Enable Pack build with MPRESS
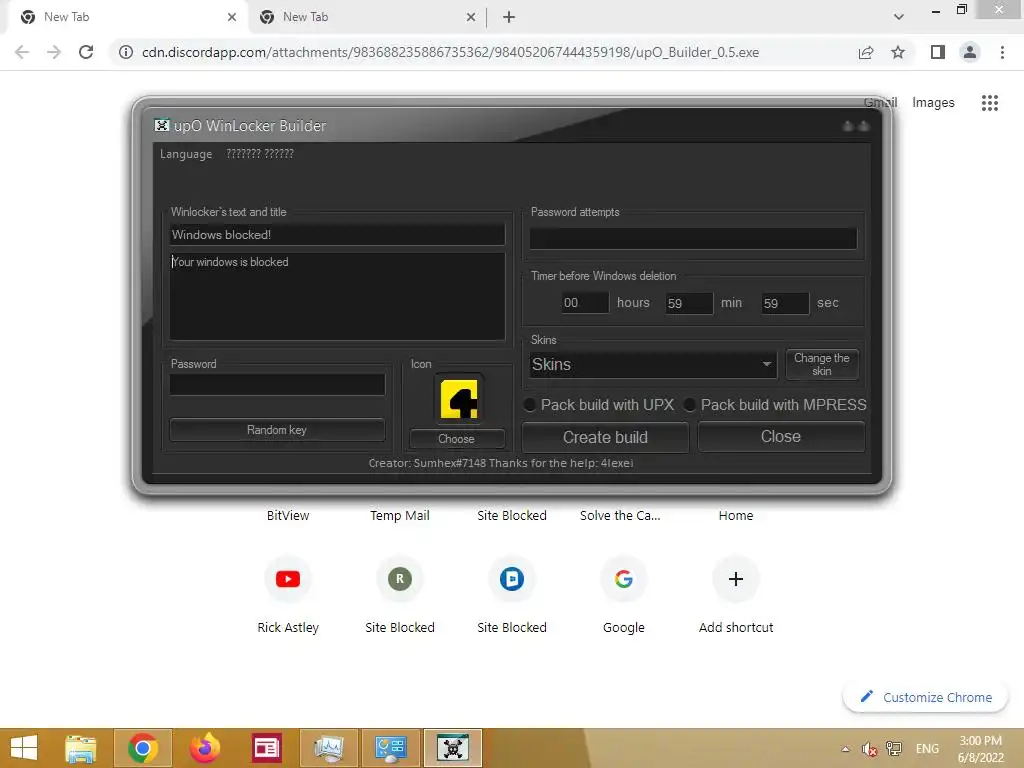Image resolution: width=1024 pixels, height=768 pixels. [690, 405]
